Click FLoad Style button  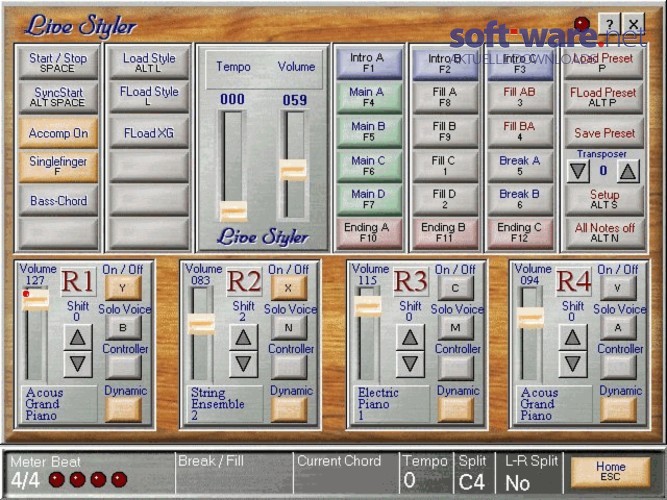pyautogui.click(x=149, y=96)
